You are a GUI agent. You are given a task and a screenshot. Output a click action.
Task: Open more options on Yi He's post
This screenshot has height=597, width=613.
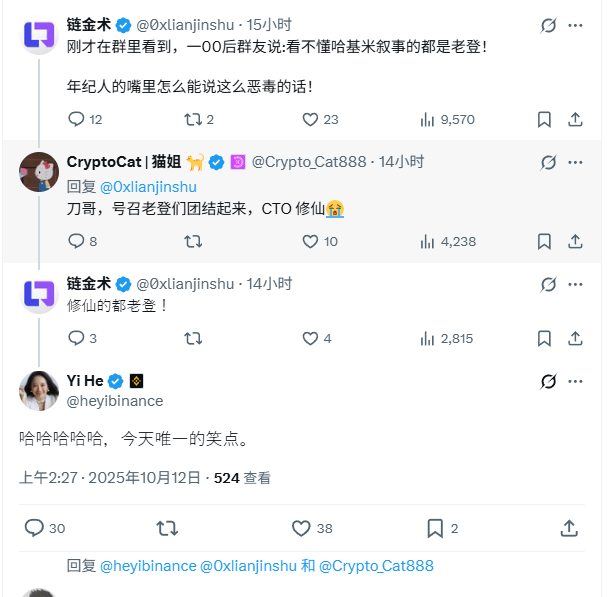576,381
